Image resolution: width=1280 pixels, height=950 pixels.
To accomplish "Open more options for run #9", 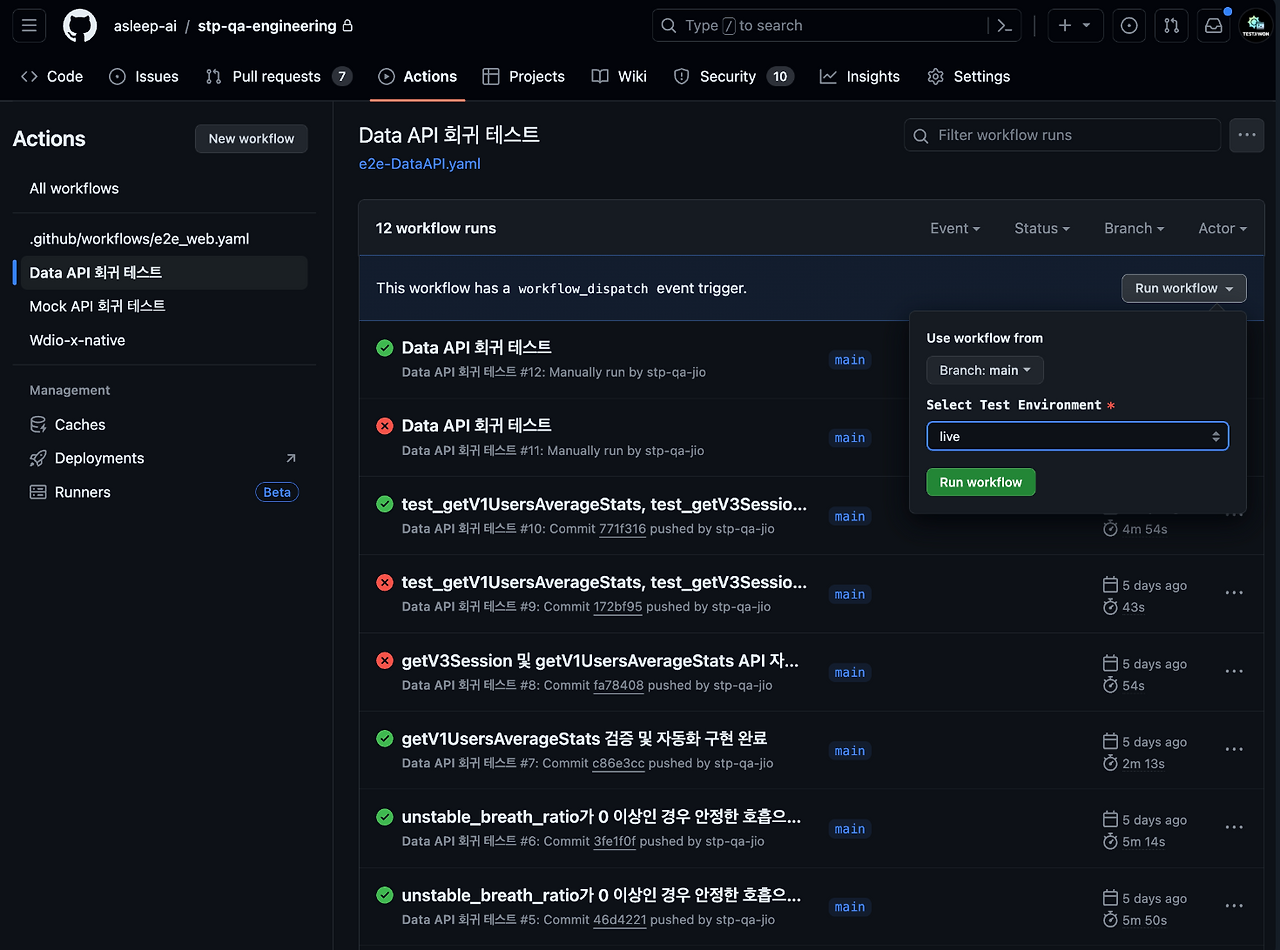I will pos(1234,593).
